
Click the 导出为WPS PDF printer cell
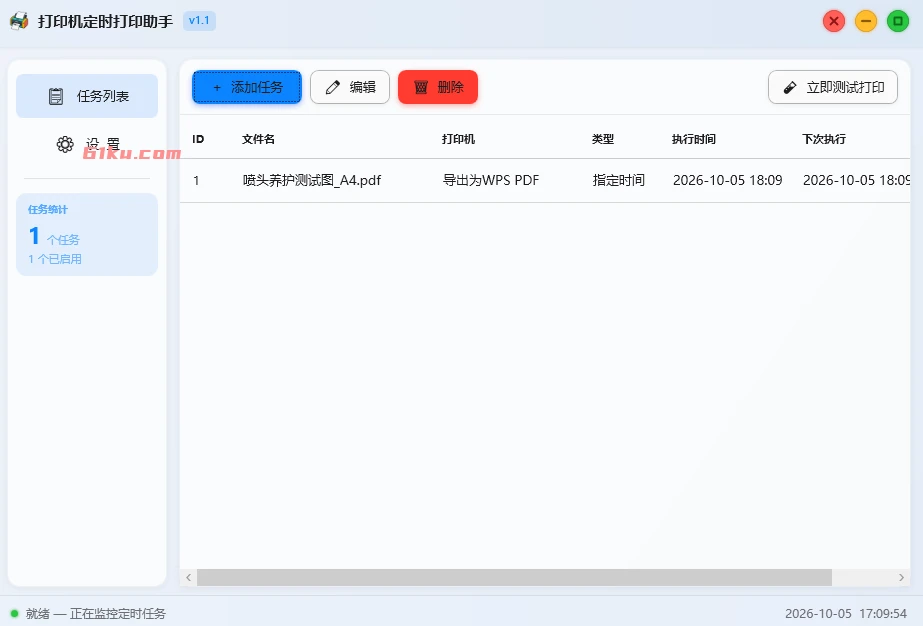491,180
